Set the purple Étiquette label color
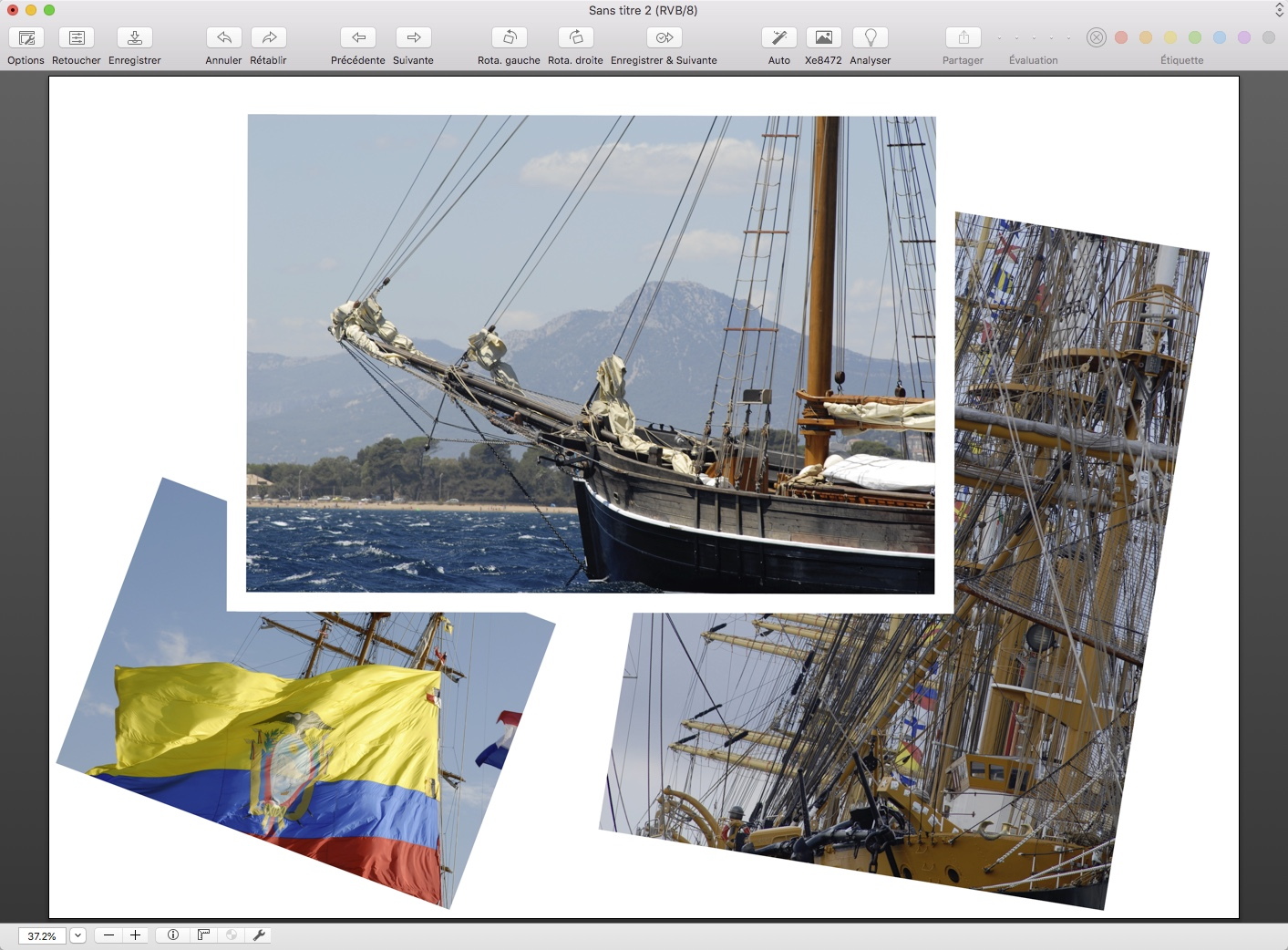The image size is (1288, 950). 1244,37
